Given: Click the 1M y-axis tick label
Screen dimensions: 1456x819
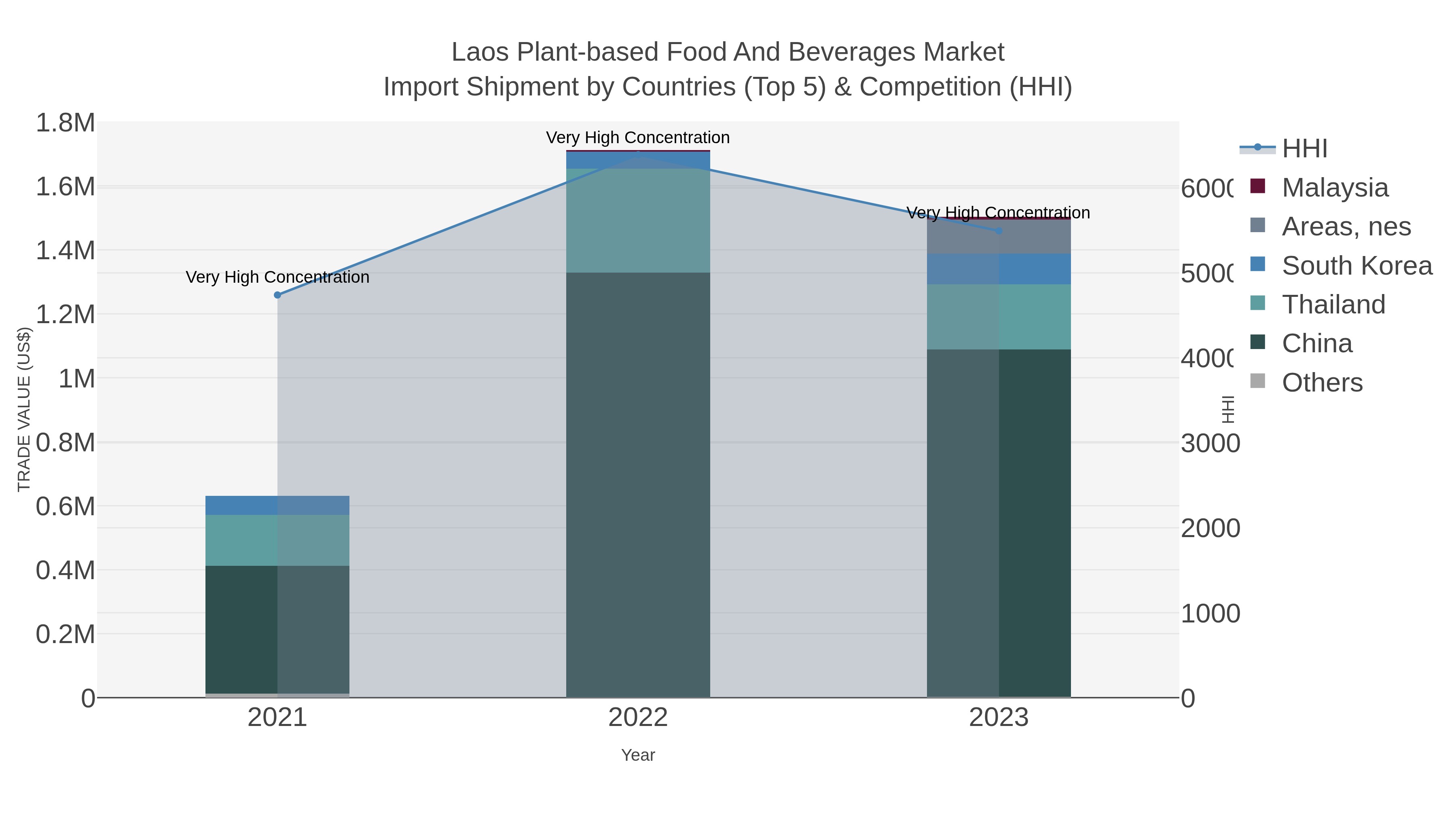Looking at the screenshot, I should (77, 378).
